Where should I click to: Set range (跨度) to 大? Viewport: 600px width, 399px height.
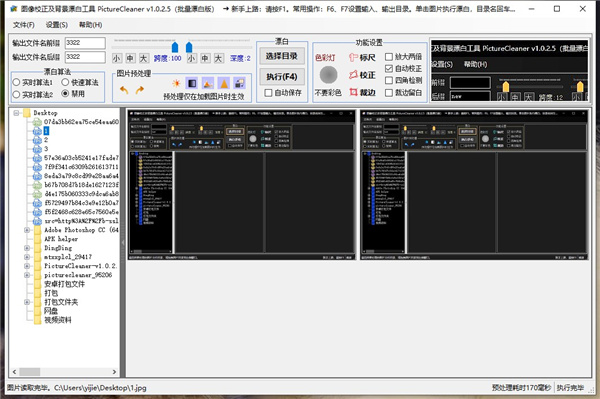[x=143, y=58]
